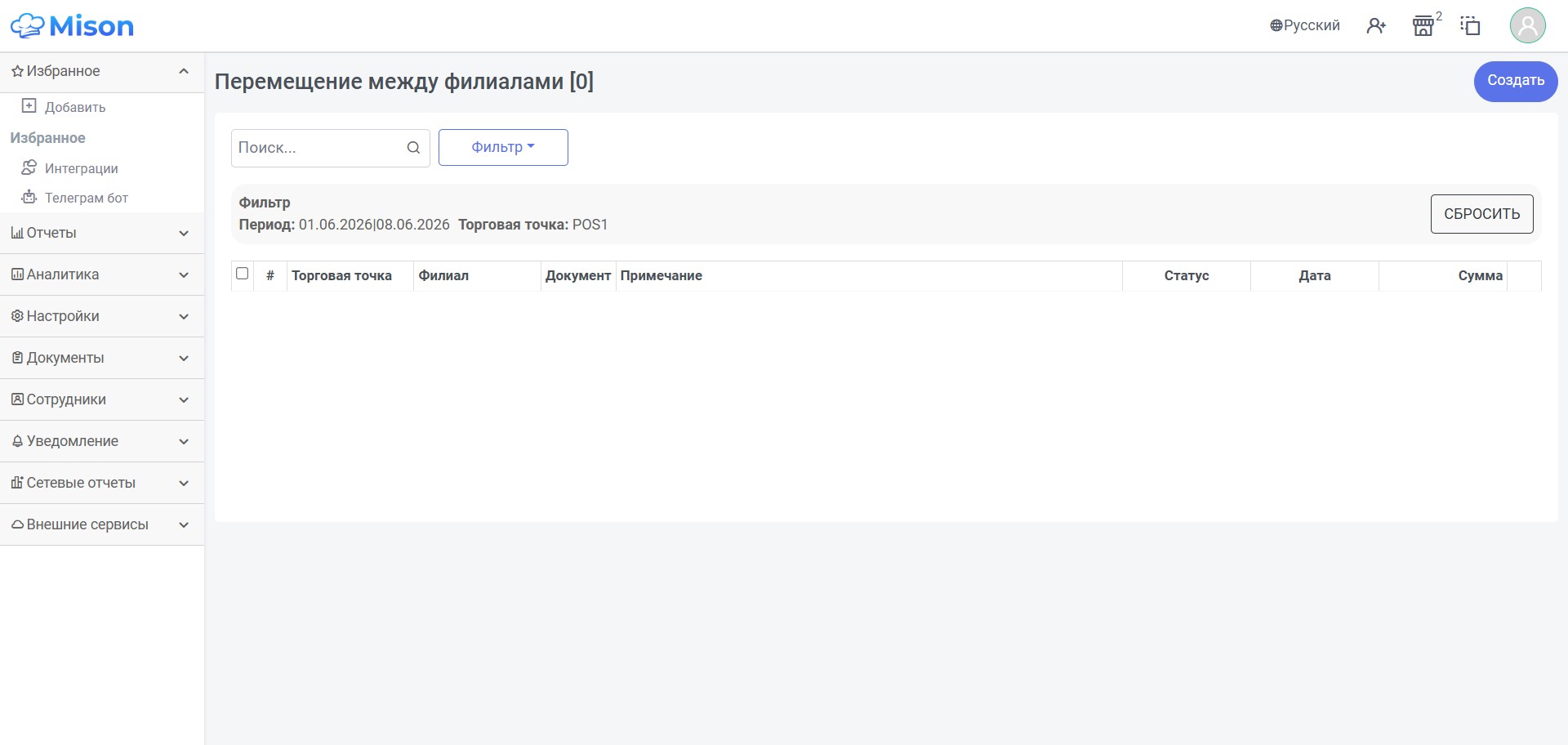The height and width of the screenshot is (745, 1568).
Task: Open Интеграции from favorites
Action: [81, 168]
